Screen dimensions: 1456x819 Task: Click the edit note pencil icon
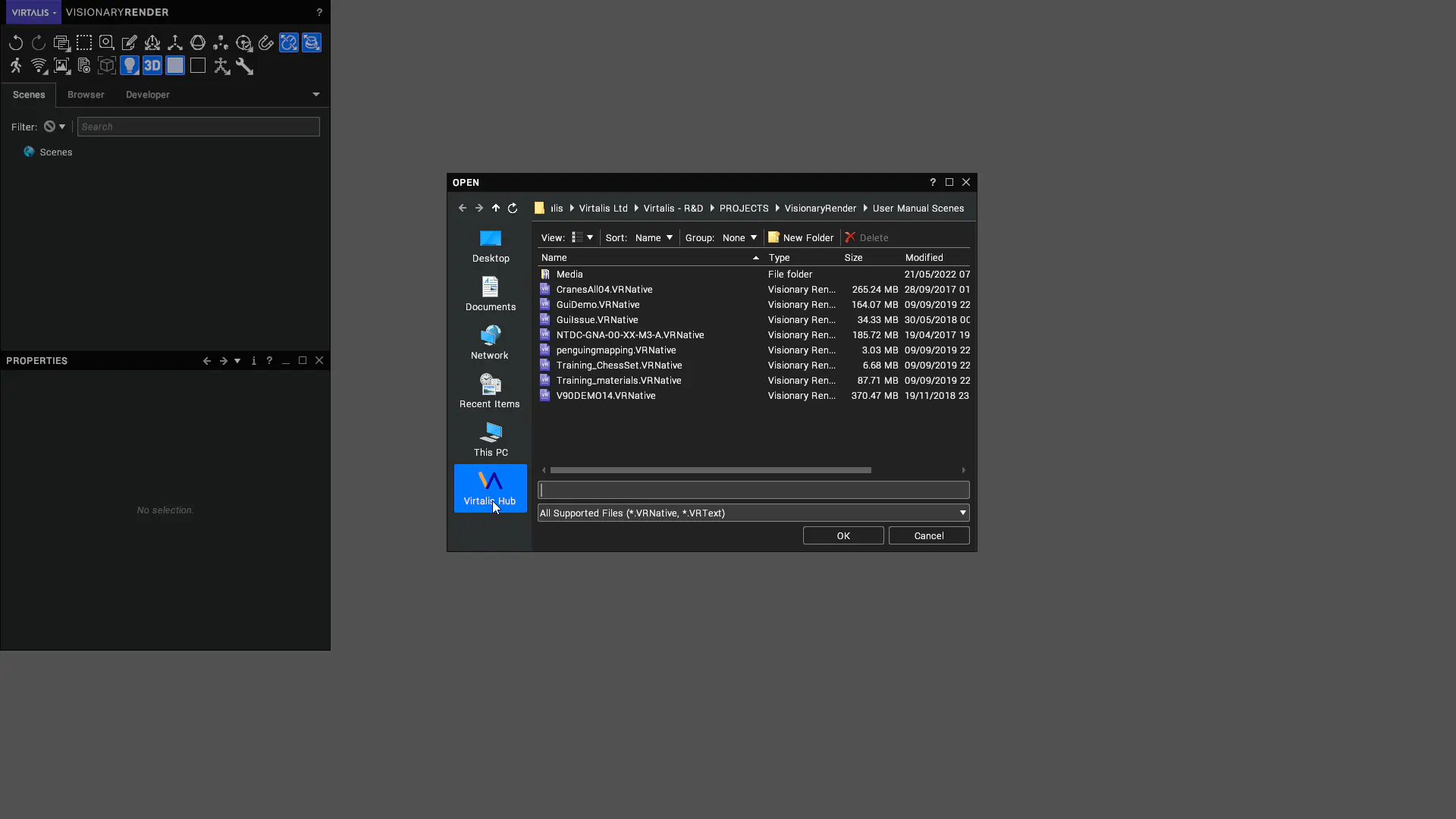(x=130, y=43)
